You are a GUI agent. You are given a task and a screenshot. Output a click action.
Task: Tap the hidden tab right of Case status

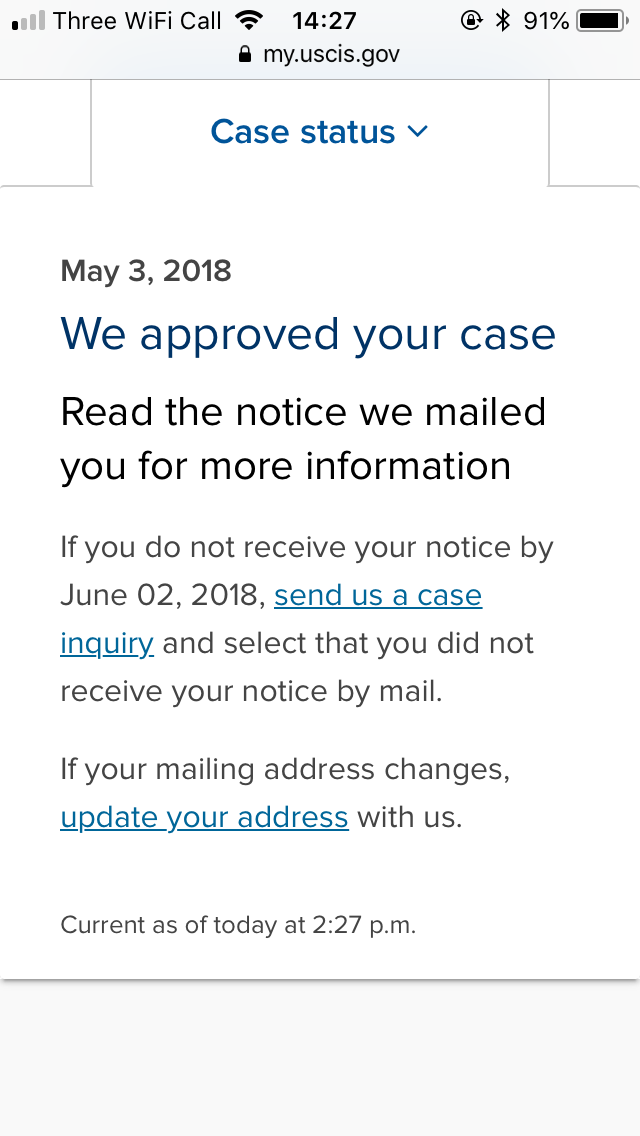pos(594,133)
